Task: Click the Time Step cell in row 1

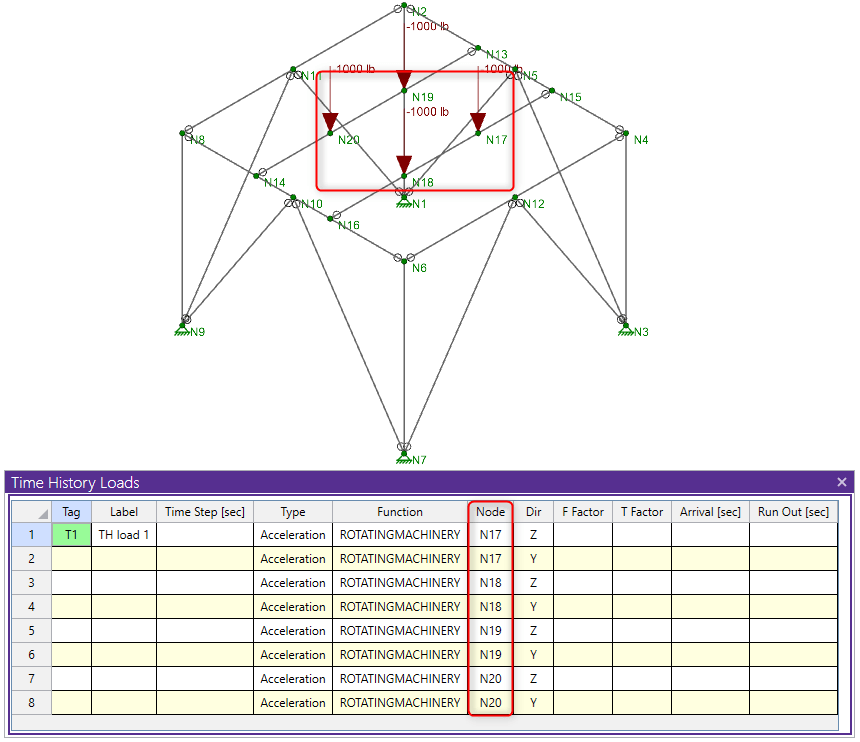Action: coord(204,535)
